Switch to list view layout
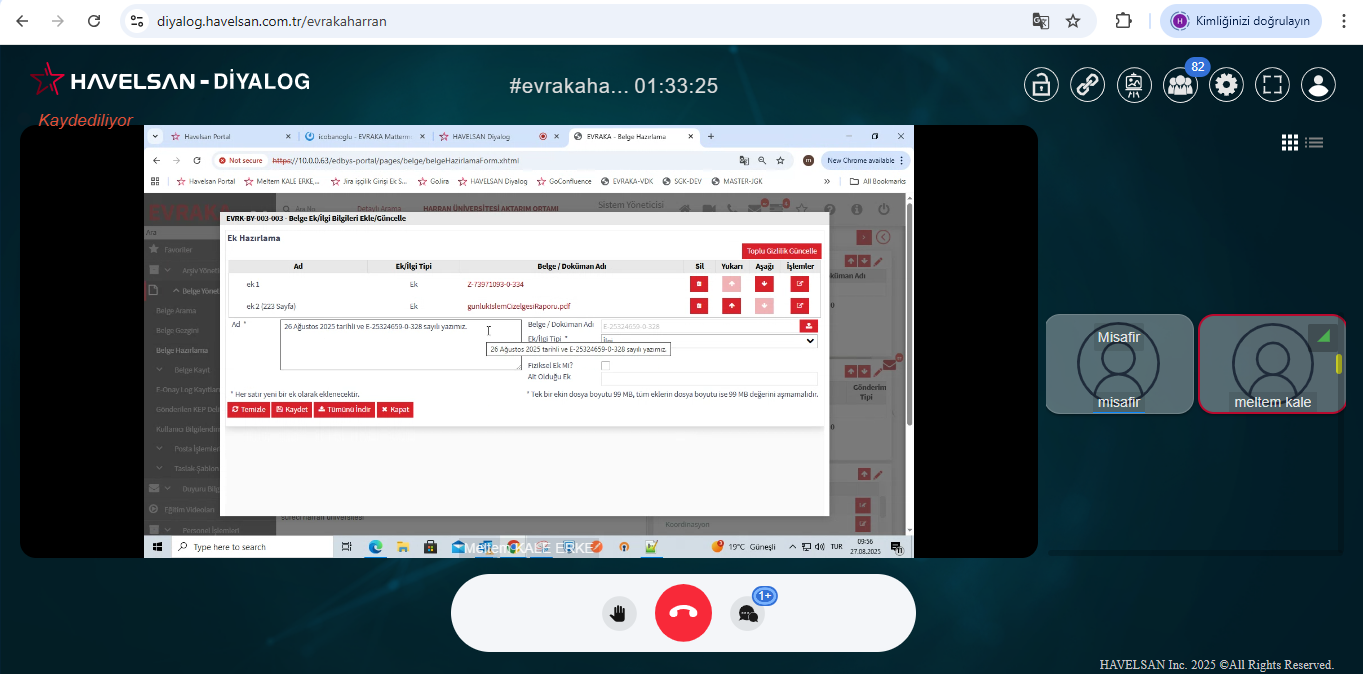The image size is (1363, 674). tap(1314, 143)
